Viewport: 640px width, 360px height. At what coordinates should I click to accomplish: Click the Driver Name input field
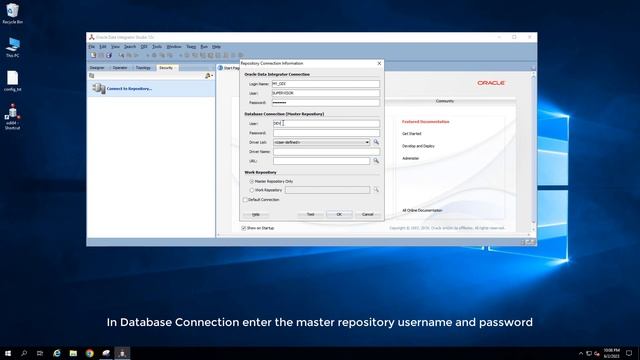tap(327, 151)
